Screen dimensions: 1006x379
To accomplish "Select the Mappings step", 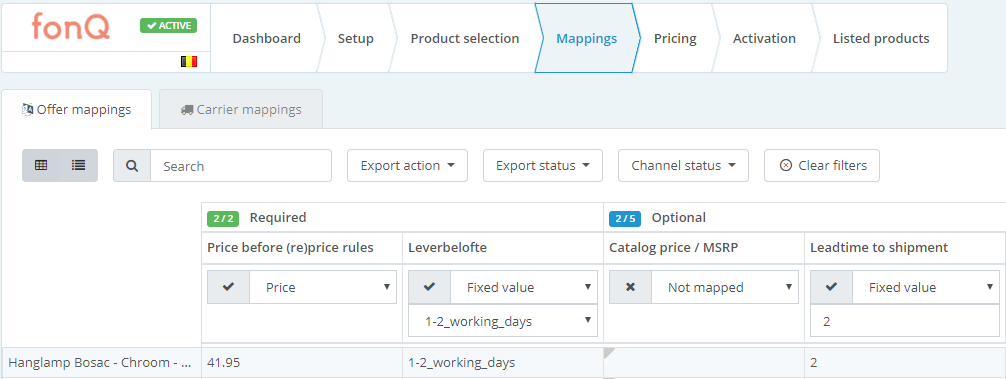I will coord(586,38).
